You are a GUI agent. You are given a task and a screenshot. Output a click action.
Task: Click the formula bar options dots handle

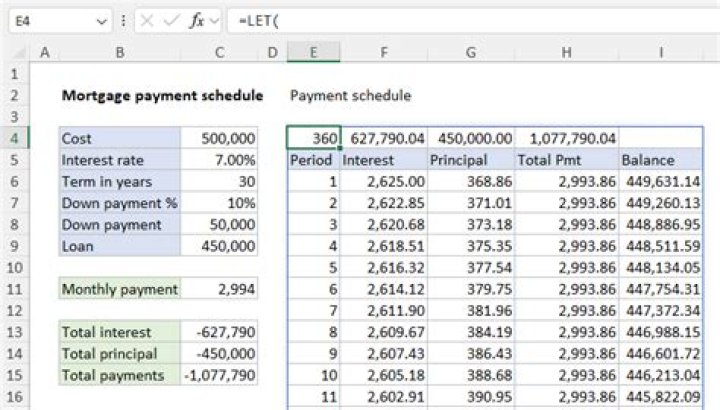click(123, 21)
